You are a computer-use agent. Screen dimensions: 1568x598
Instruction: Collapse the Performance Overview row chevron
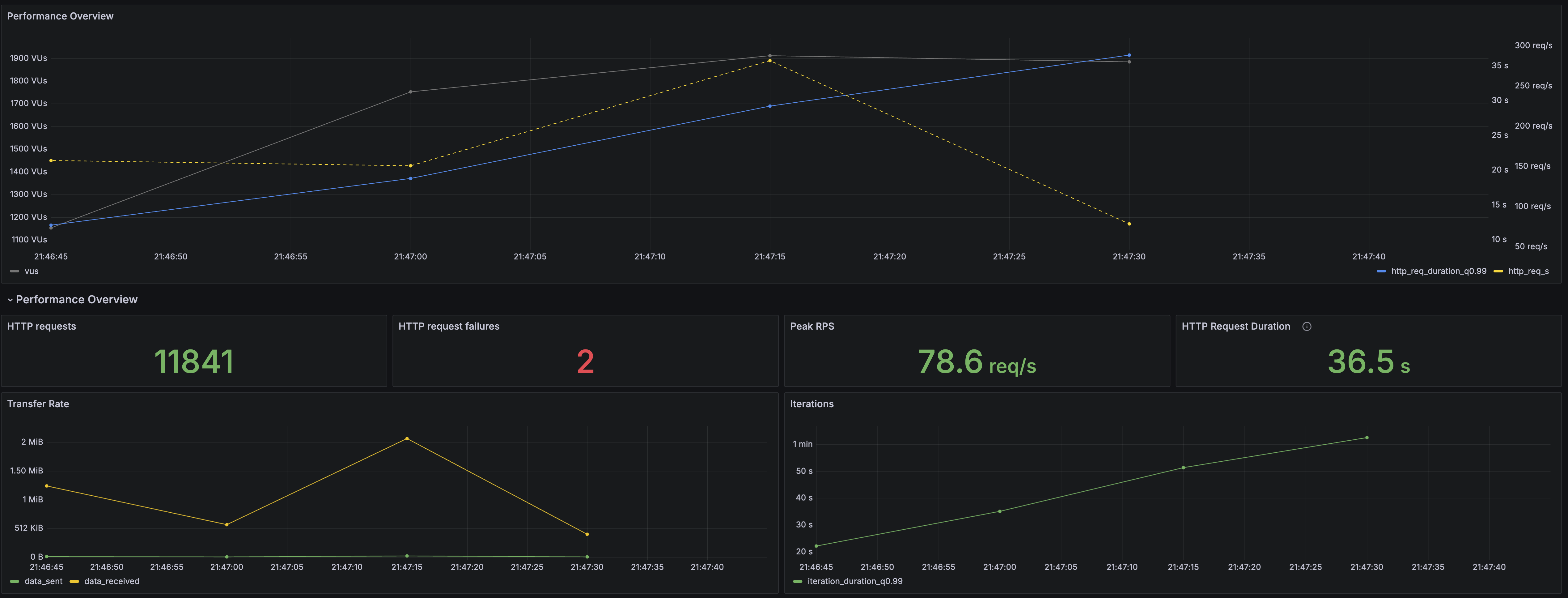pos(10,300)
